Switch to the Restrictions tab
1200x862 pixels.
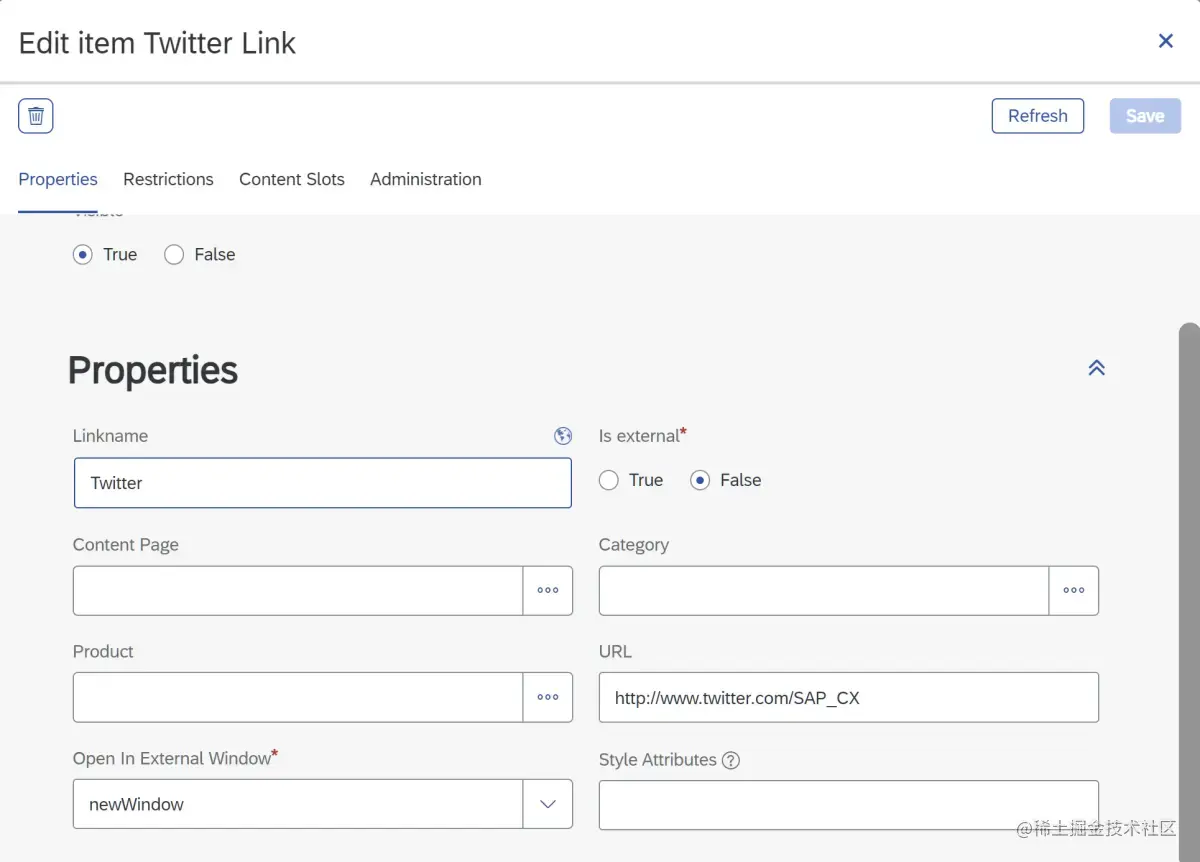pyautogui.click(x=168, y=180)
